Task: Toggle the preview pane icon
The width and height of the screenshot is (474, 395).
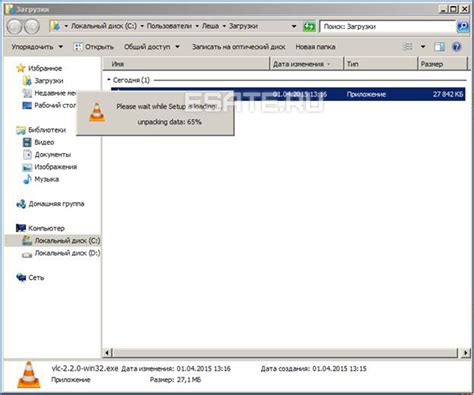Action: 439,47
